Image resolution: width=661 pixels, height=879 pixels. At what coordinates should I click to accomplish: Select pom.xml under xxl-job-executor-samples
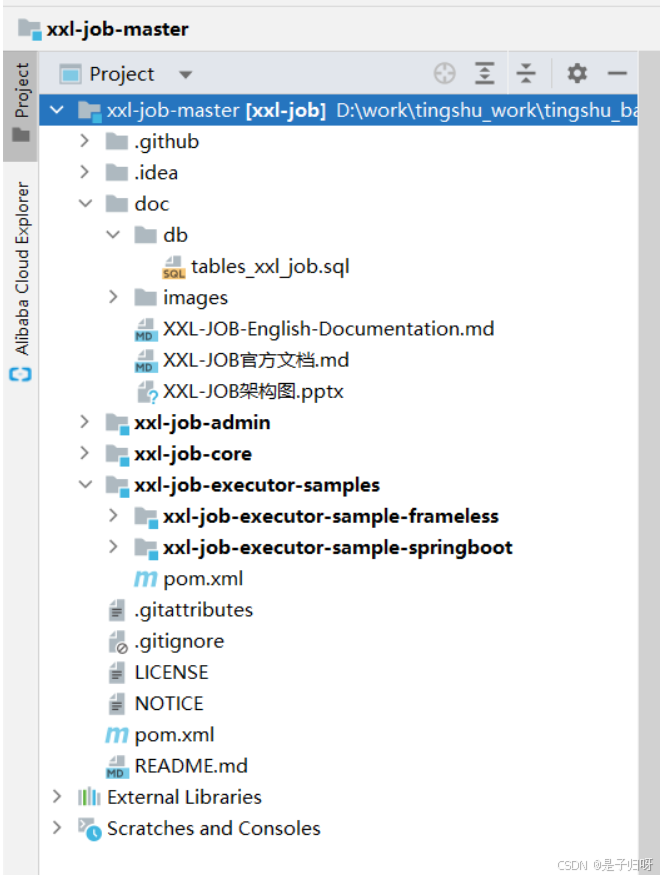(203, 579)
